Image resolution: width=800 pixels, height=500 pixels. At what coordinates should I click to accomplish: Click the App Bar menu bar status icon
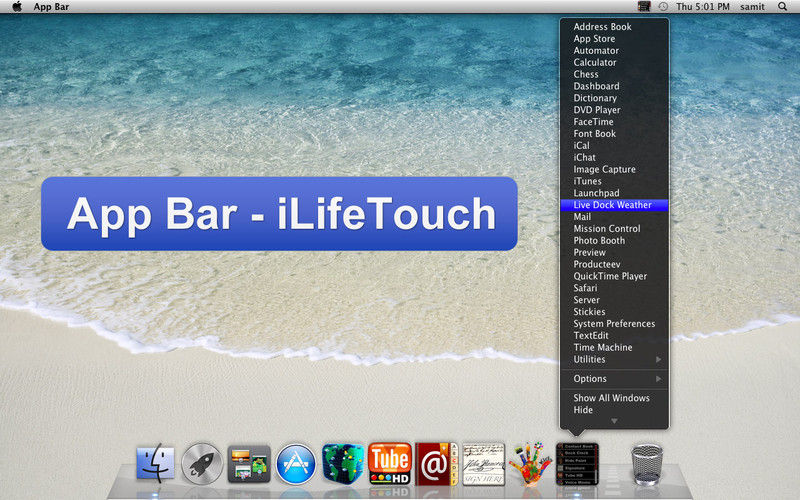[x=644, y=7]
